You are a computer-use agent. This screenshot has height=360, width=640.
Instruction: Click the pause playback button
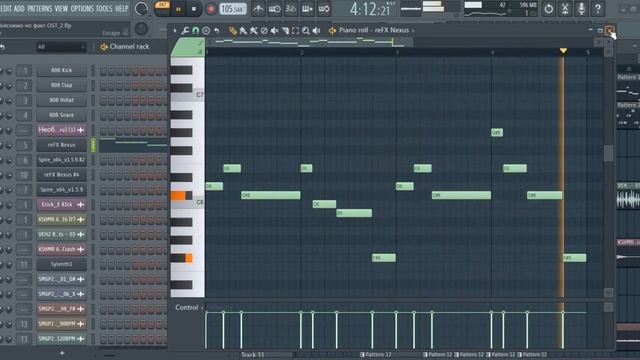click(178, 9)
